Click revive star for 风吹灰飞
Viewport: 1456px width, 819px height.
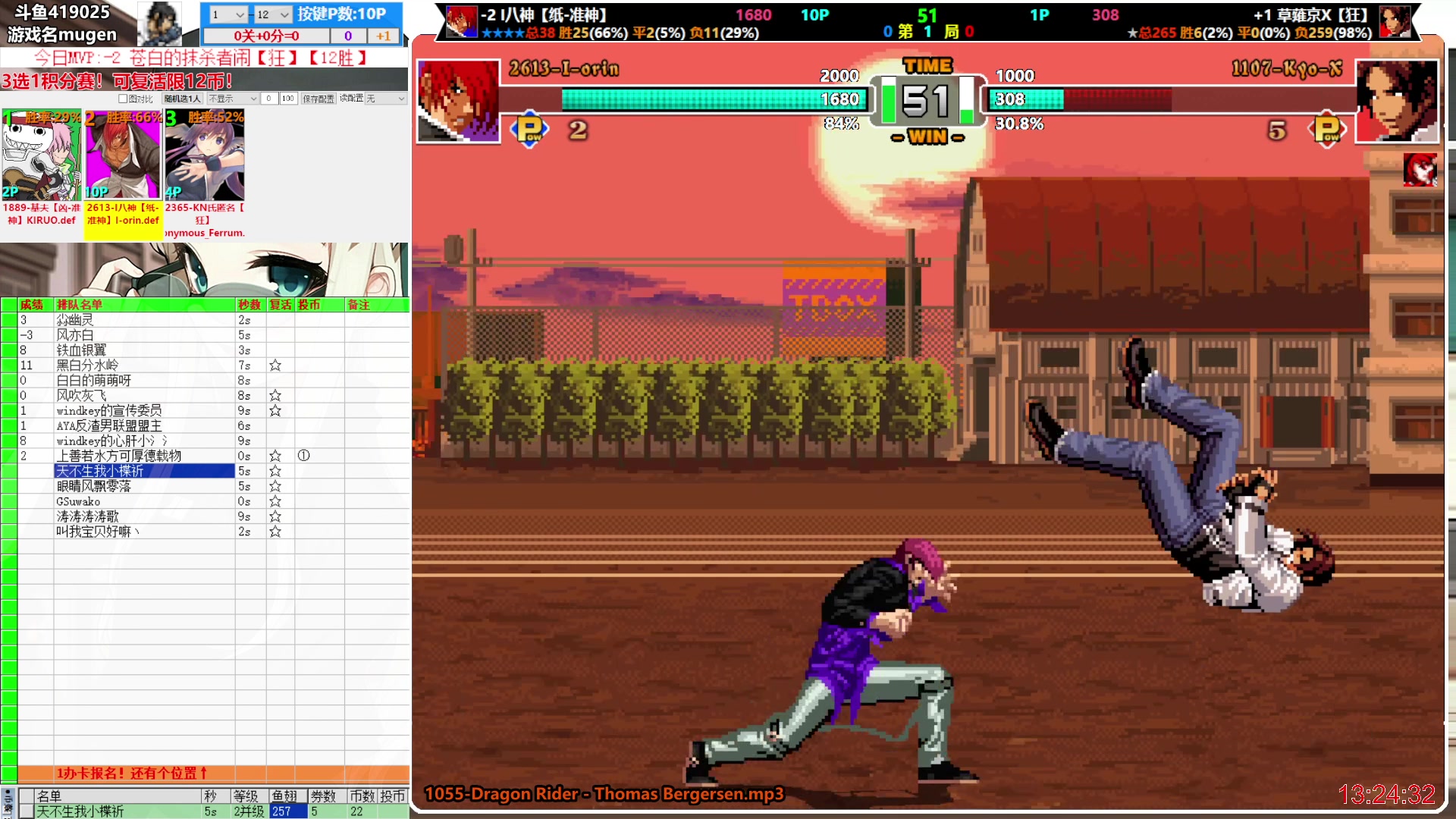click(x=275, y=396)
